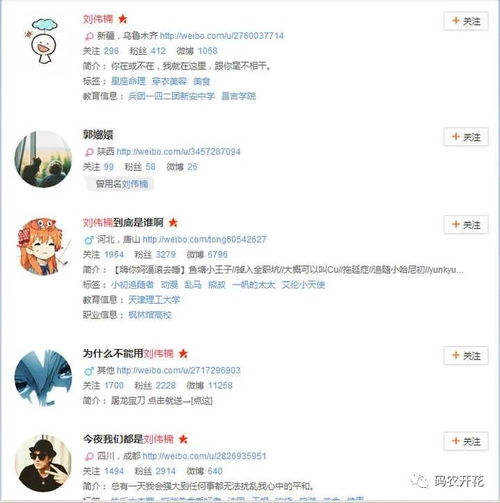Open the 昌吉学院 education link

(x=239, y=96)
